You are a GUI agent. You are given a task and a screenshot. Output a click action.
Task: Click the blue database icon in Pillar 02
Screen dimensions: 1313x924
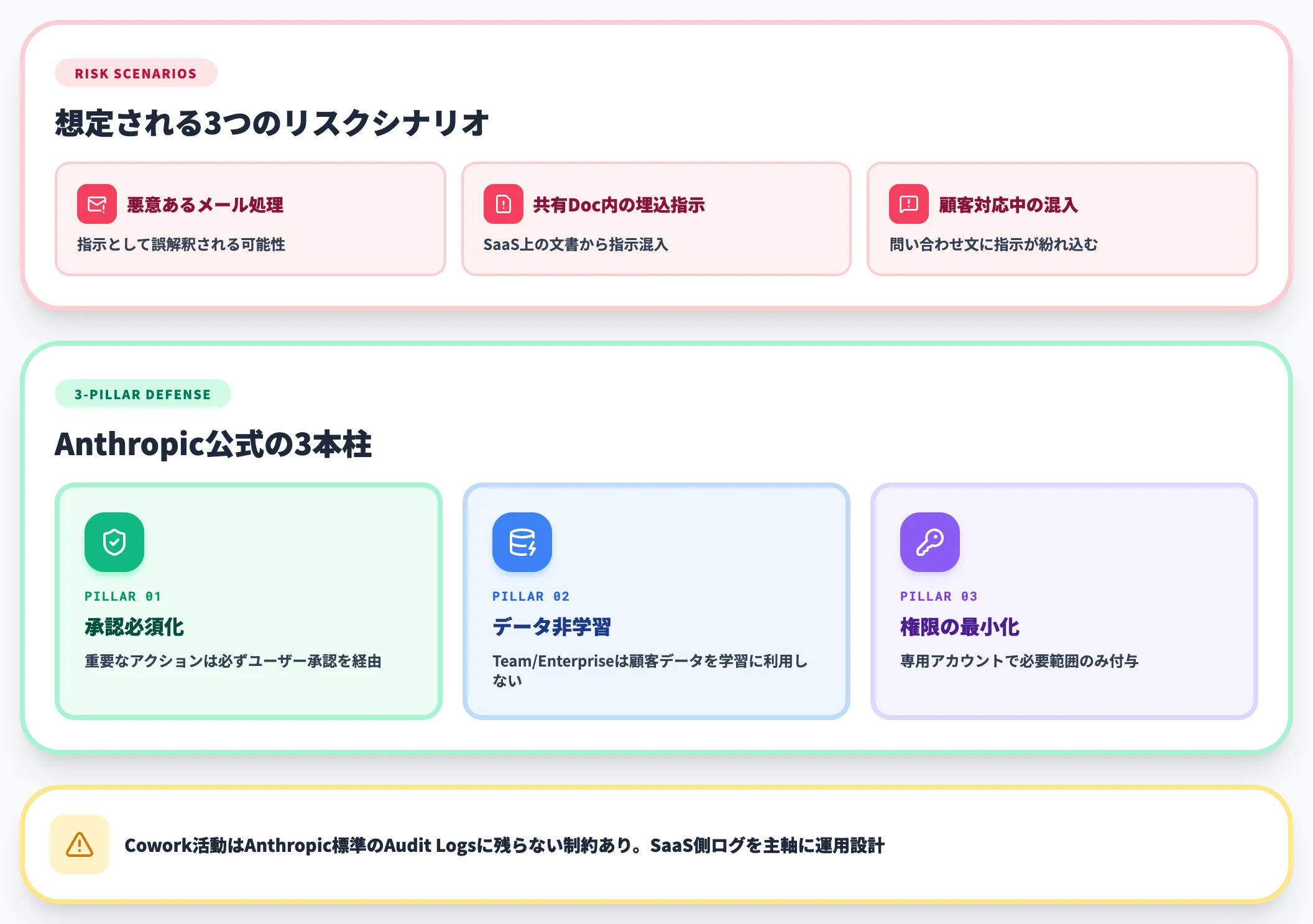click(522, 542)
